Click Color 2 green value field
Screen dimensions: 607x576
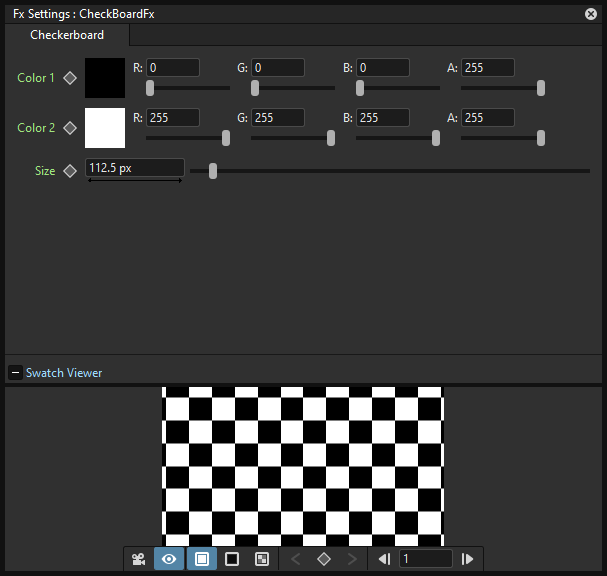(278, 118)
